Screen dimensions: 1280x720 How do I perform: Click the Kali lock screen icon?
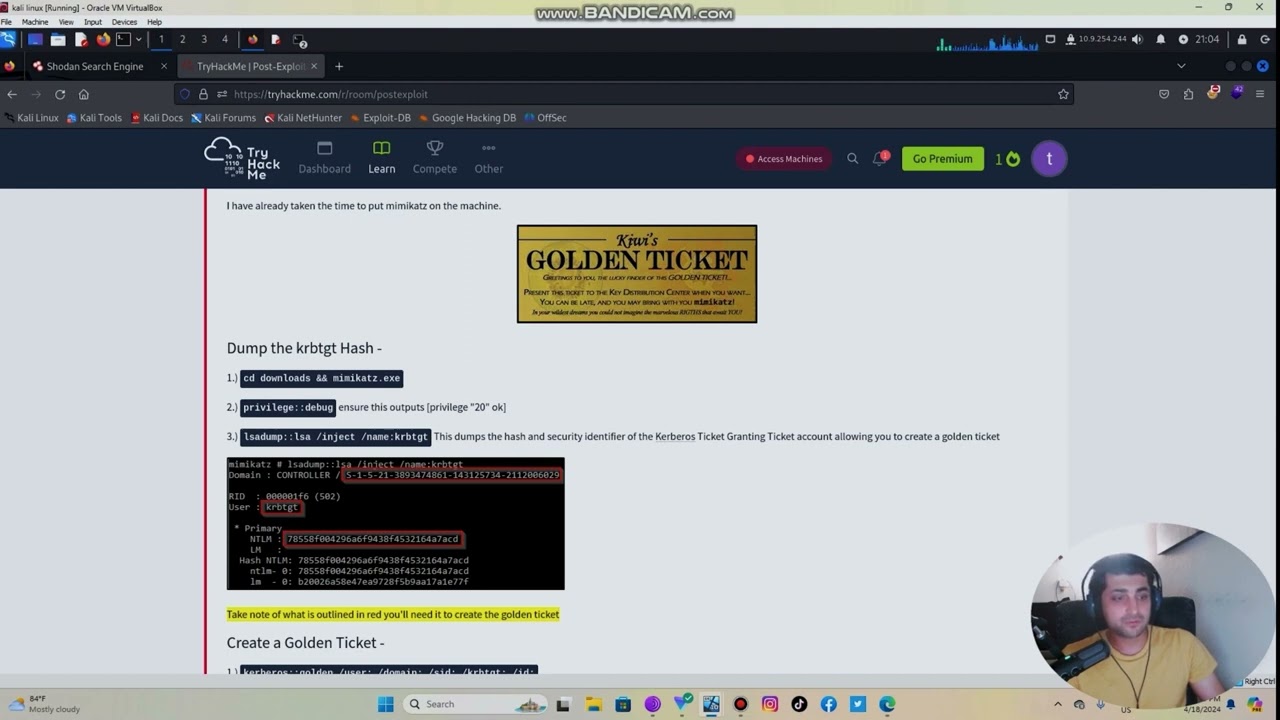tap(1242, 40)
